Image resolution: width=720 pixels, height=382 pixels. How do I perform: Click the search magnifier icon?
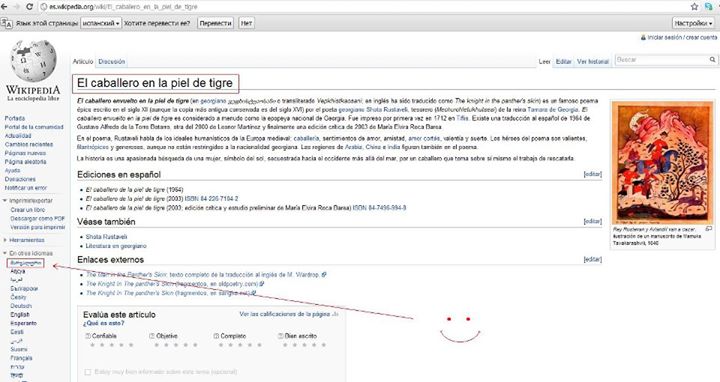712,60
